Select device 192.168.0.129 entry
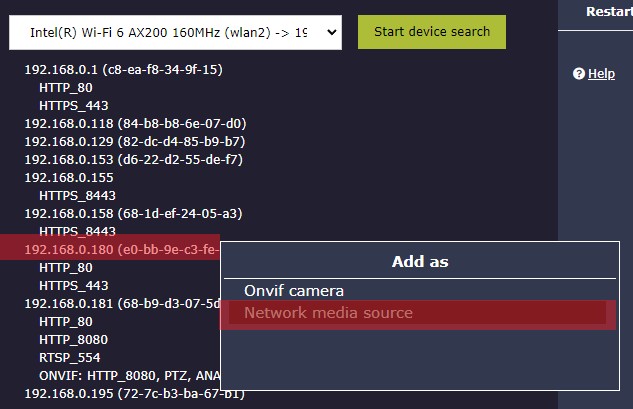 tap(134, 142)
